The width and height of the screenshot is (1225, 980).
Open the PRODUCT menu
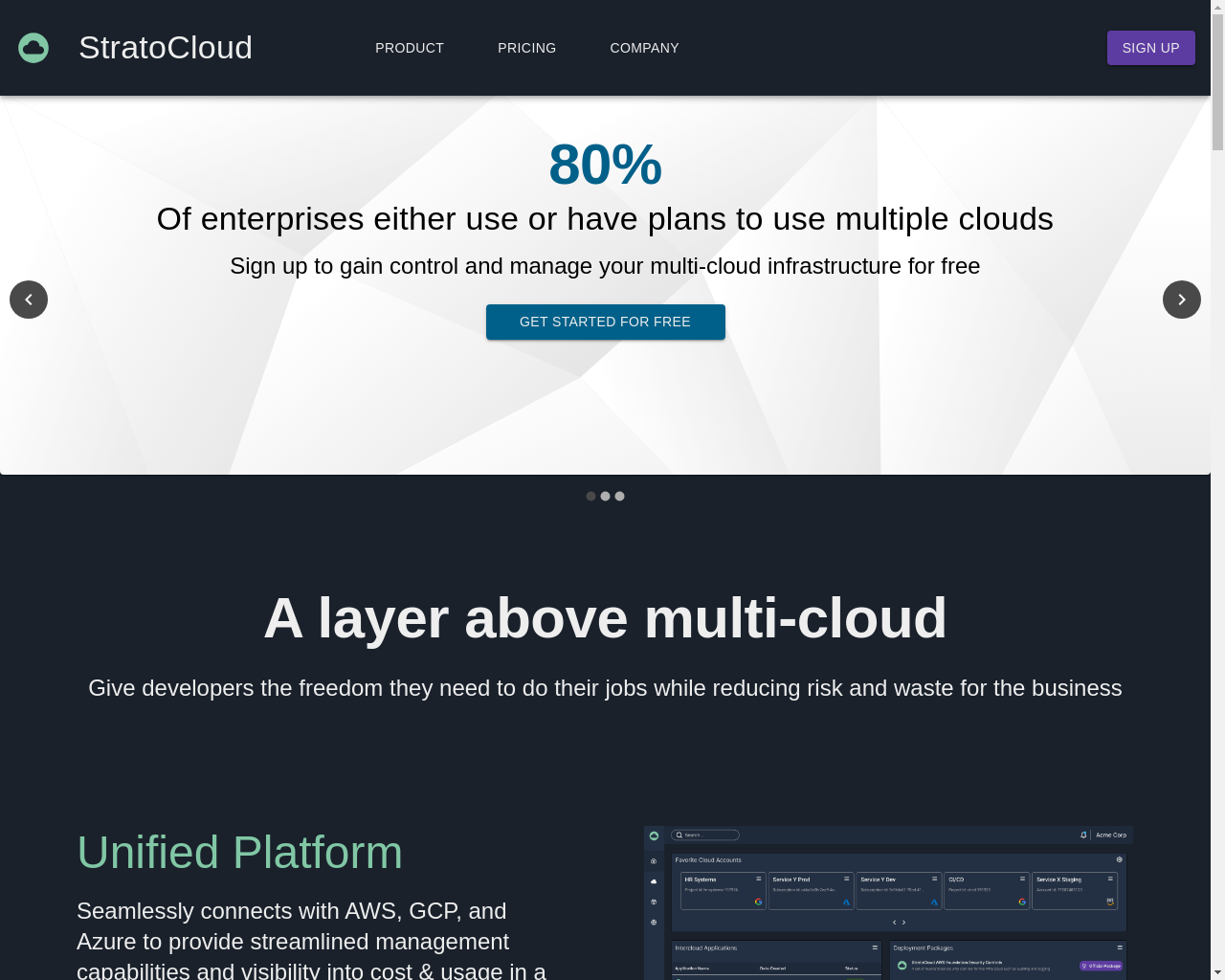click(410, 48)
